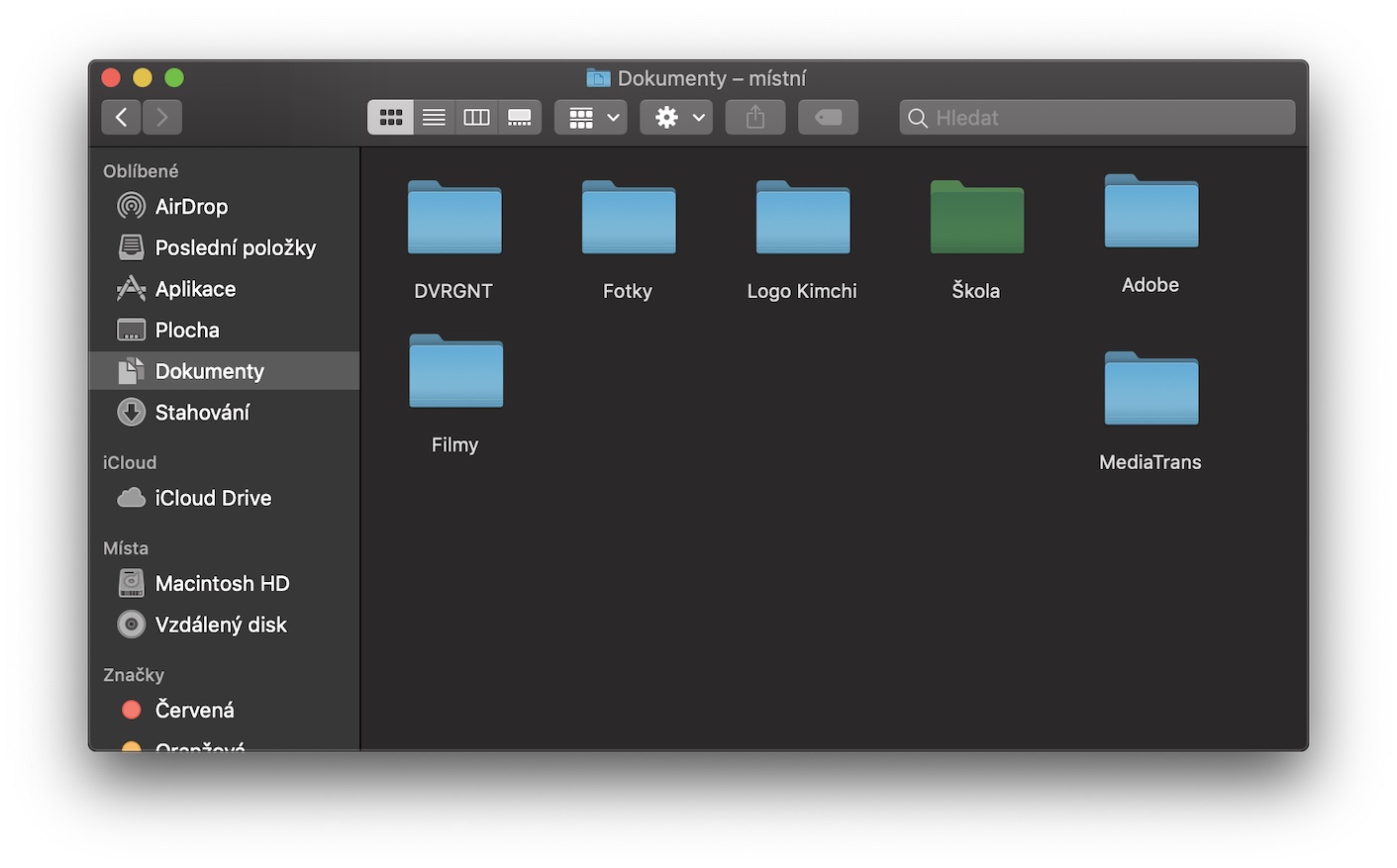Open Vzdálený disk in the sidebar

point(221,626)
